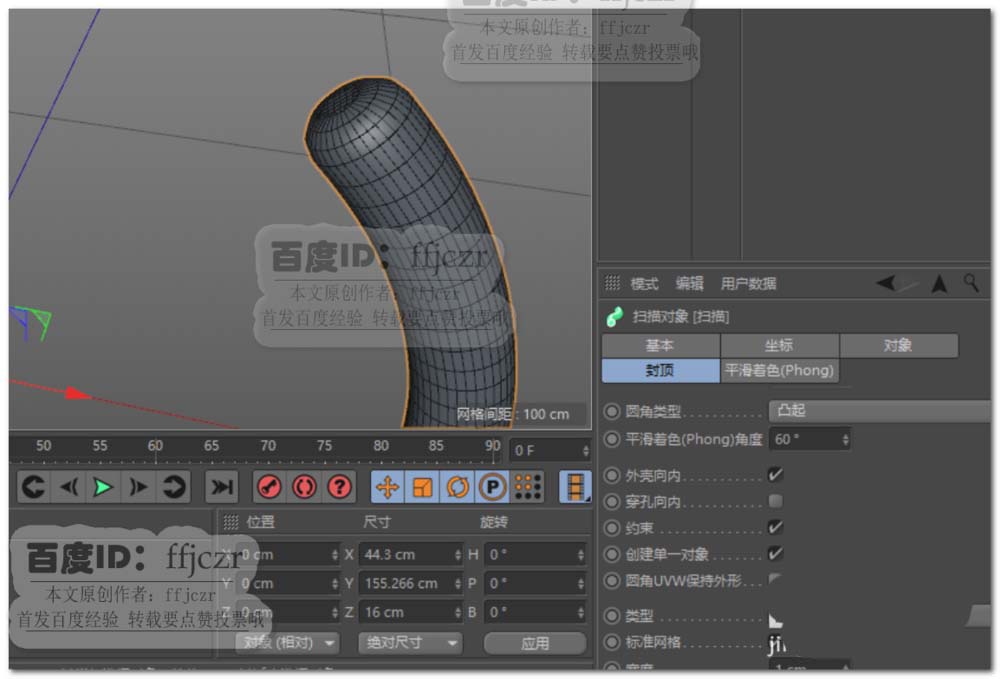1000x679 pixels.
Task: Click frame 75 on the timeline ruler
Action: [324, 446]
